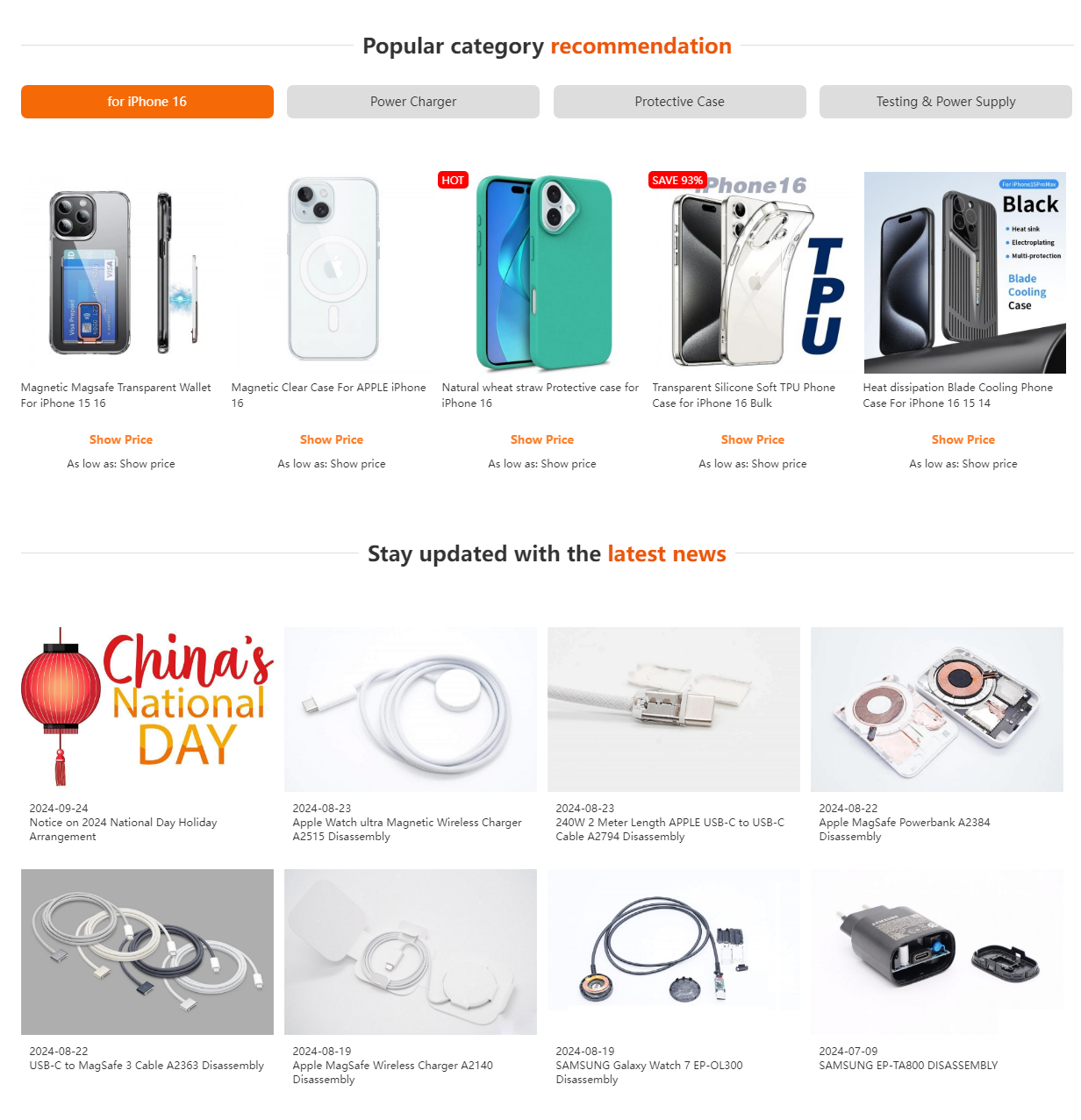Viewport: 1081px width, 1120px height.
Task: Click Show Price under Magnetic Magsafe Wallet
Action: pyautogui.click(x=121, y=439)
